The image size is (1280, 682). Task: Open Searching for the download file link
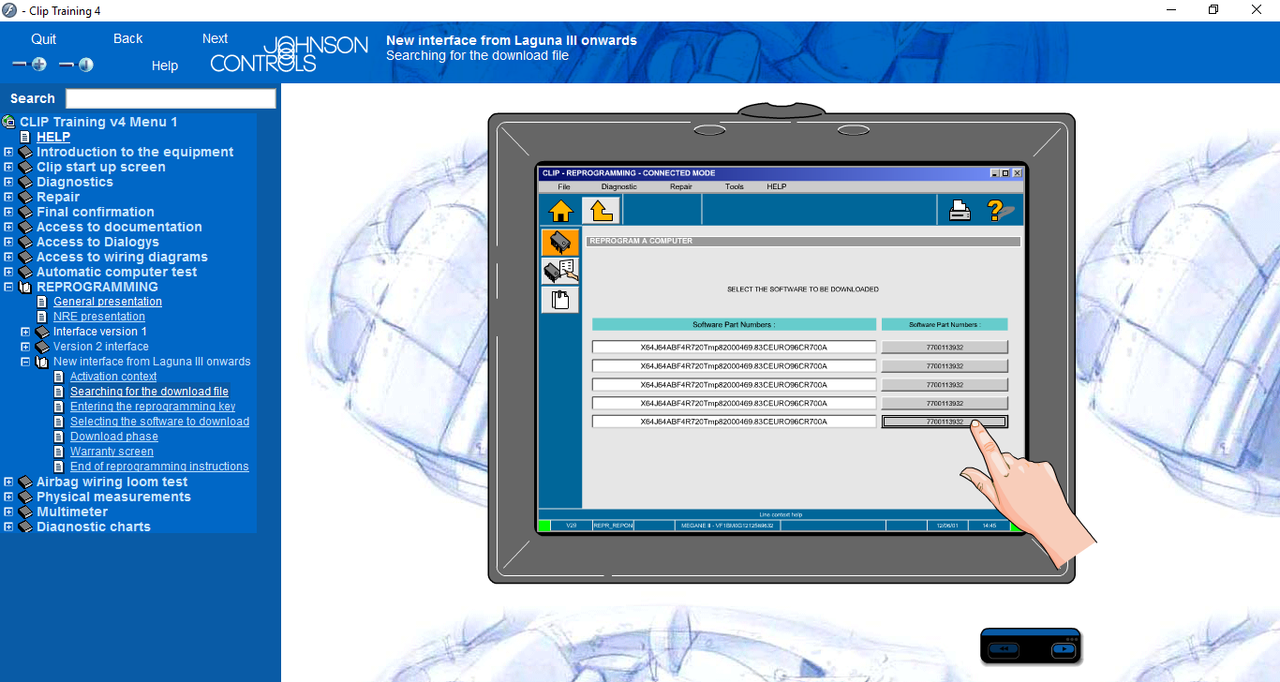[149, 392]
